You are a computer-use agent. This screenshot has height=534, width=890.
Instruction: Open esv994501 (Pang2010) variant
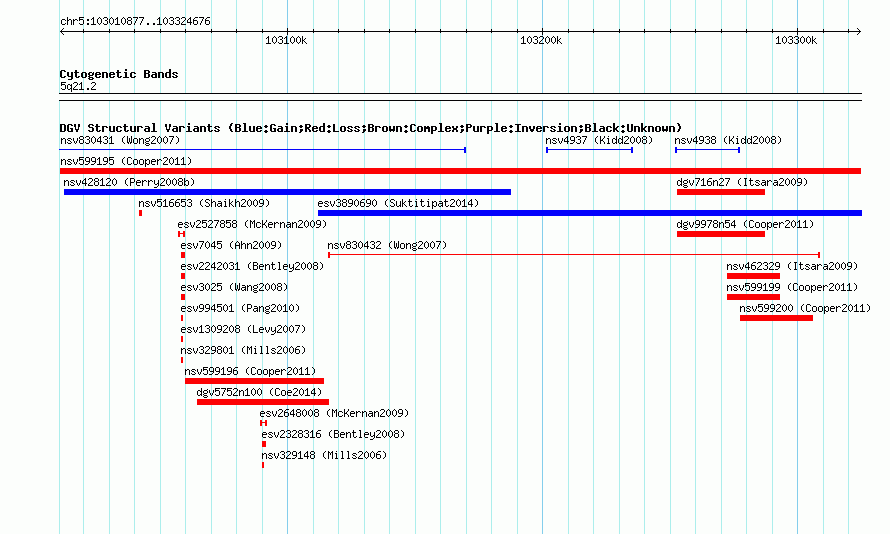coord(240,308)
